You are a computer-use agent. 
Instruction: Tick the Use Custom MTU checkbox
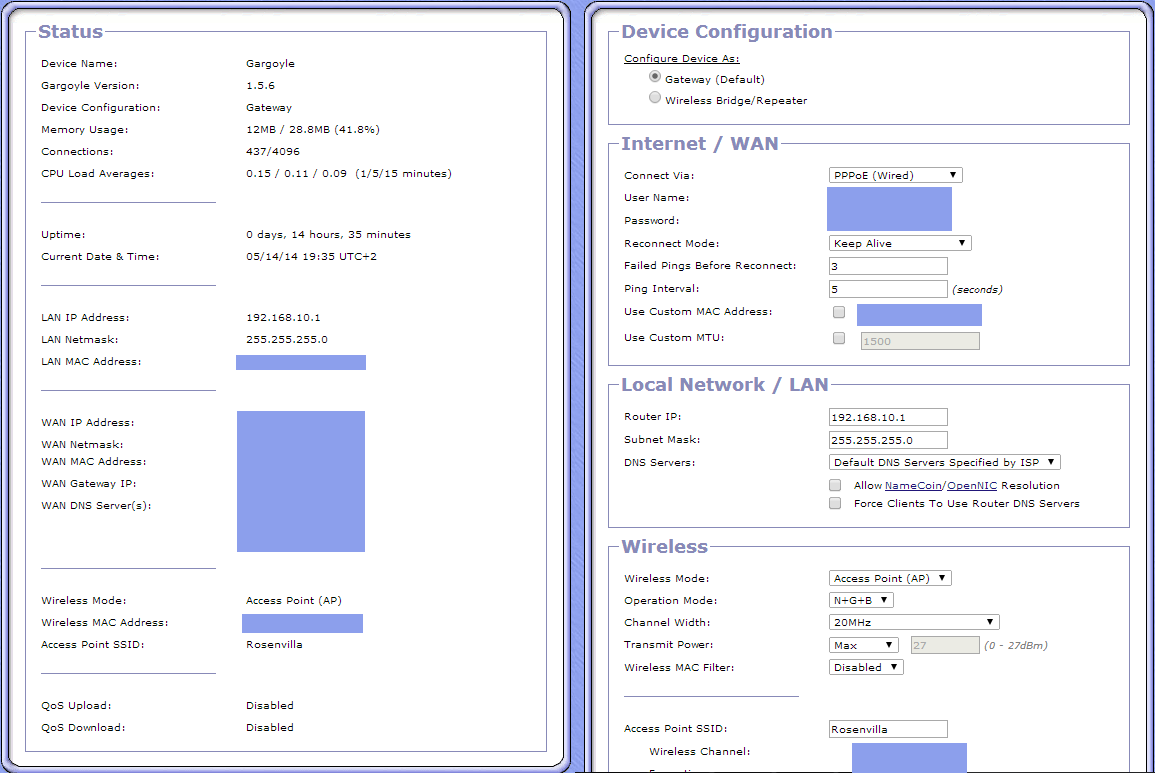coord(838,338)
